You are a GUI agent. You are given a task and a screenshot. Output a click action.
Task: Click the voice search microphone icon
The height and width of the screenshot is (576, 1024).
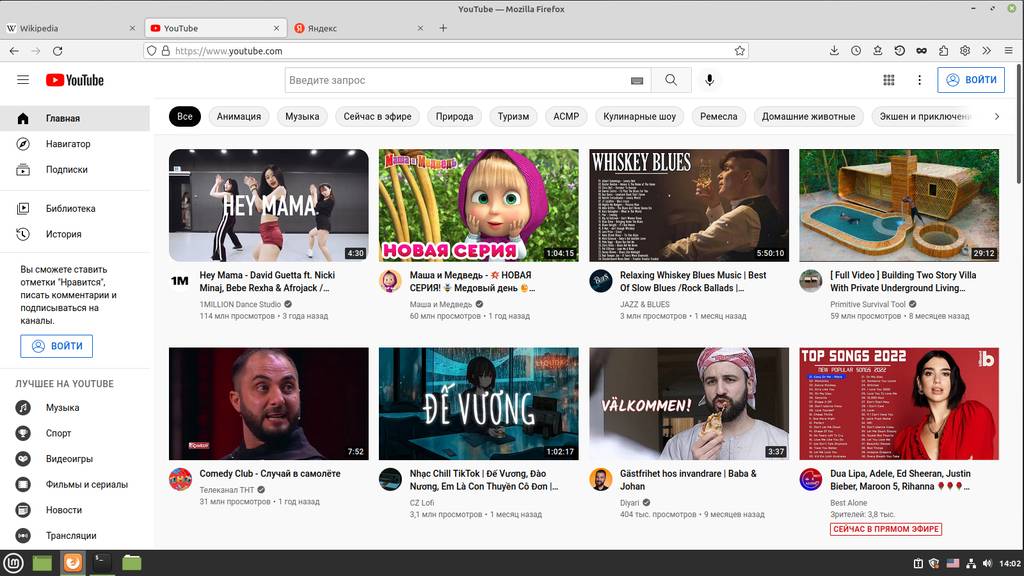coord(710,80)
